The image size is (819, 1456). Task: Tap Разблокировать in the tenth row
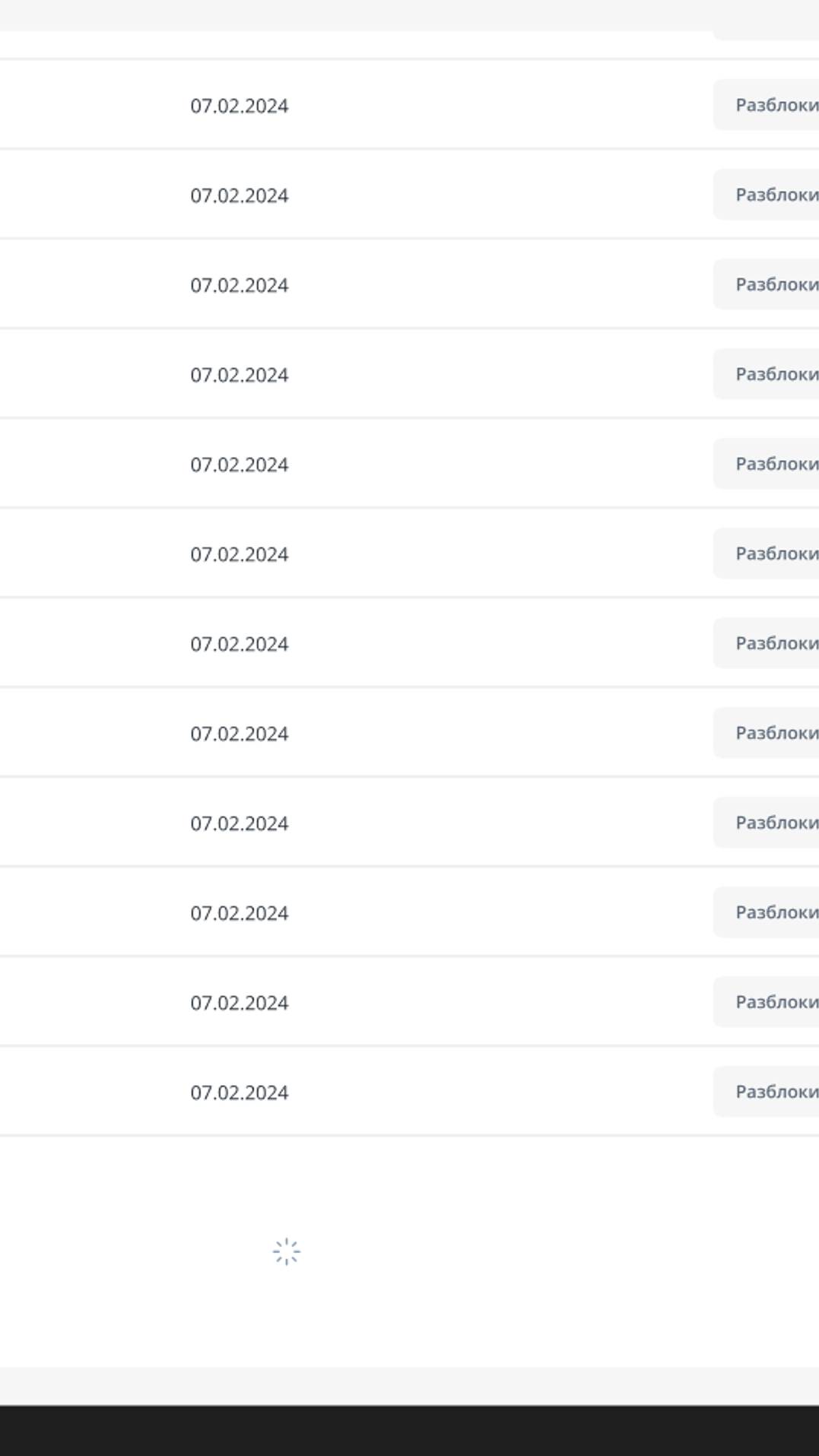768,912
